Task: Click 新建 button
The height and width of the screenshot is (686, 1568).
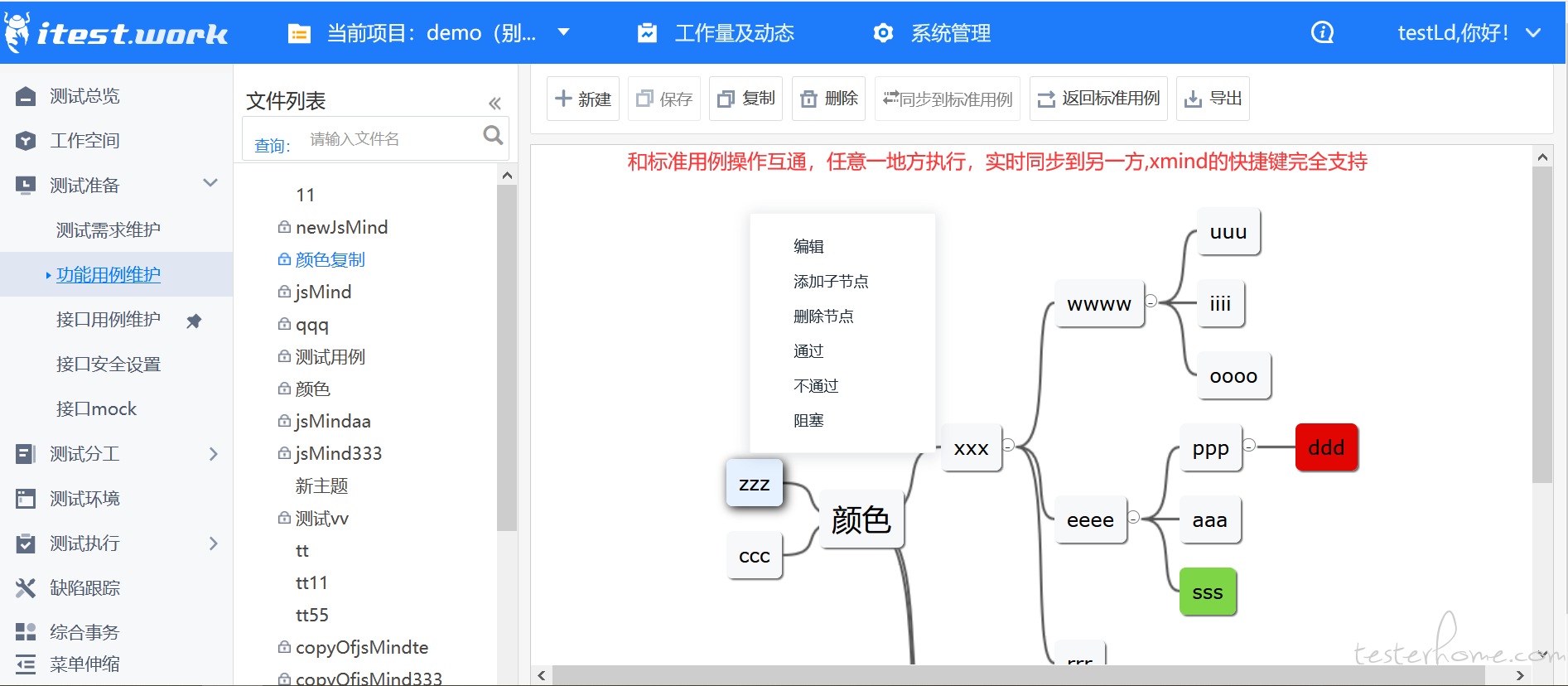Action: point(583,99)
